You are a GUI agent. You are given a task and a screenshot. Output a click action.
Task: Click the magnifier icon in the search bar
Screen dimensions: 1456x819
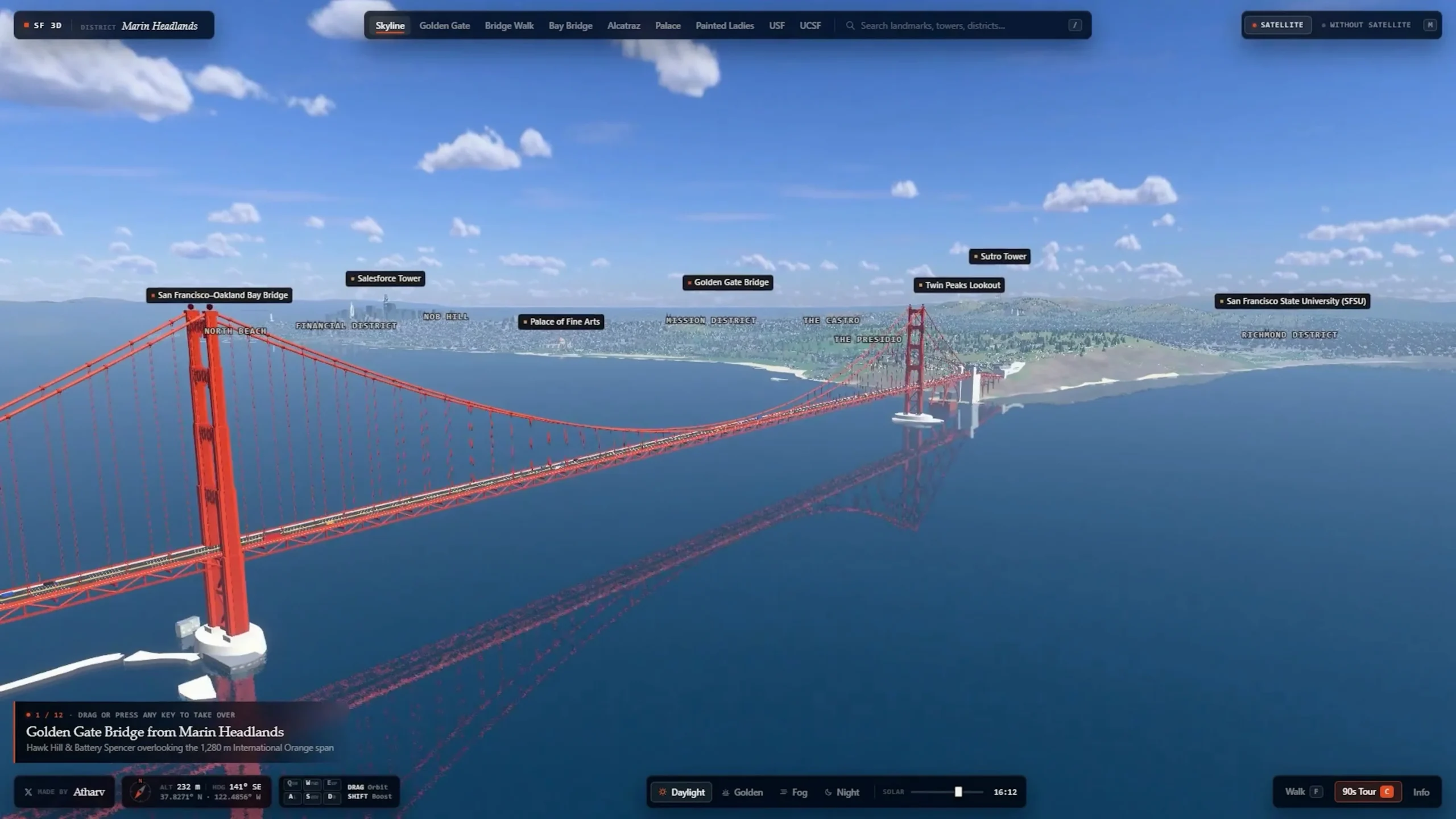tap(850, 26)
